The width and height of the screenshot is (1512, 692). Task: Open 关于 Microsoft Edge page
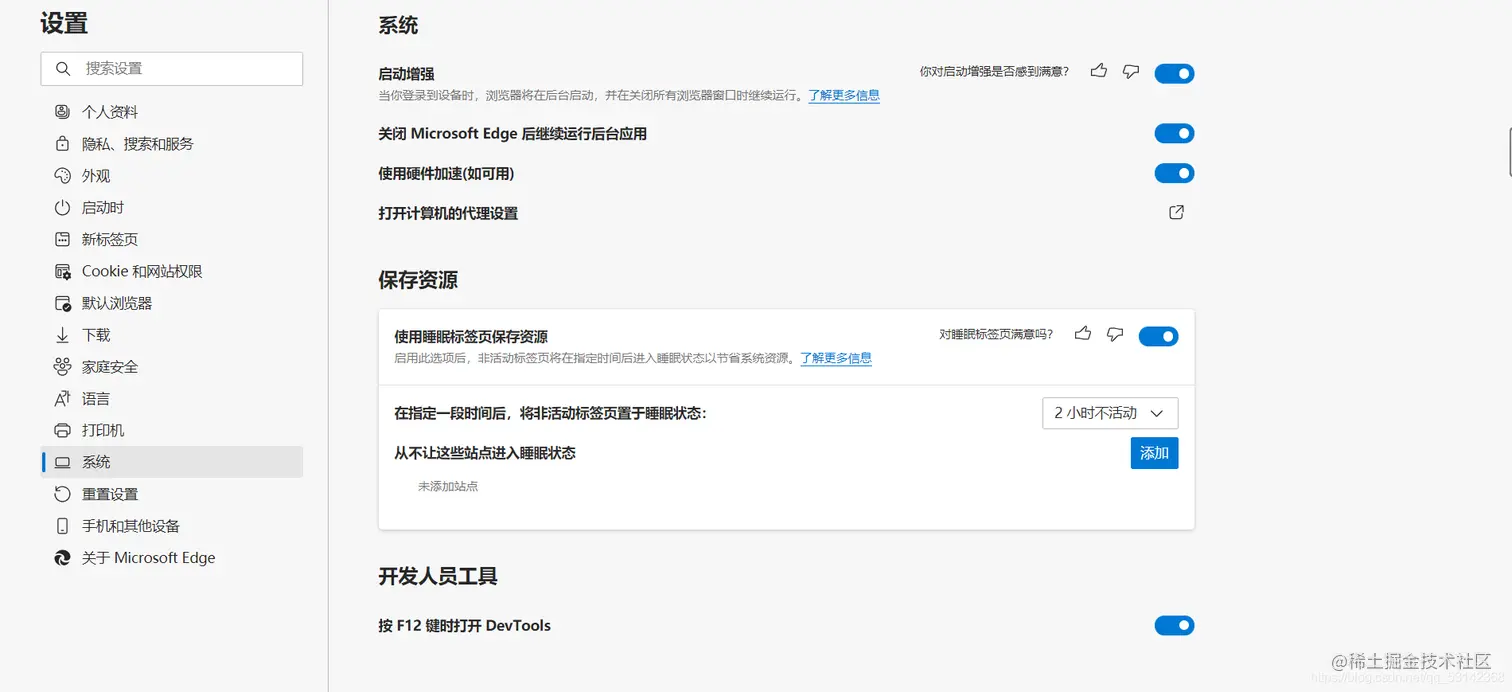(x=146, y=557)
